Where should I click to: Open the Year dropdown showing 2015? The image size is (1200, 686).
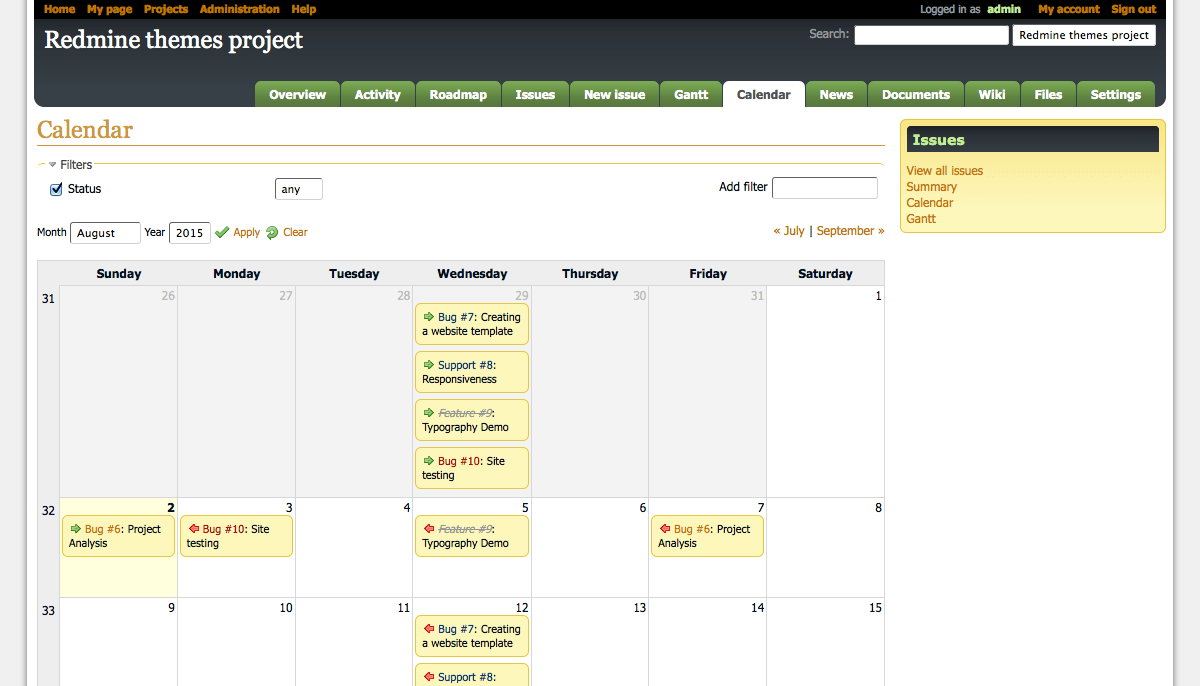pyautogui.click(x=190, y=233)
